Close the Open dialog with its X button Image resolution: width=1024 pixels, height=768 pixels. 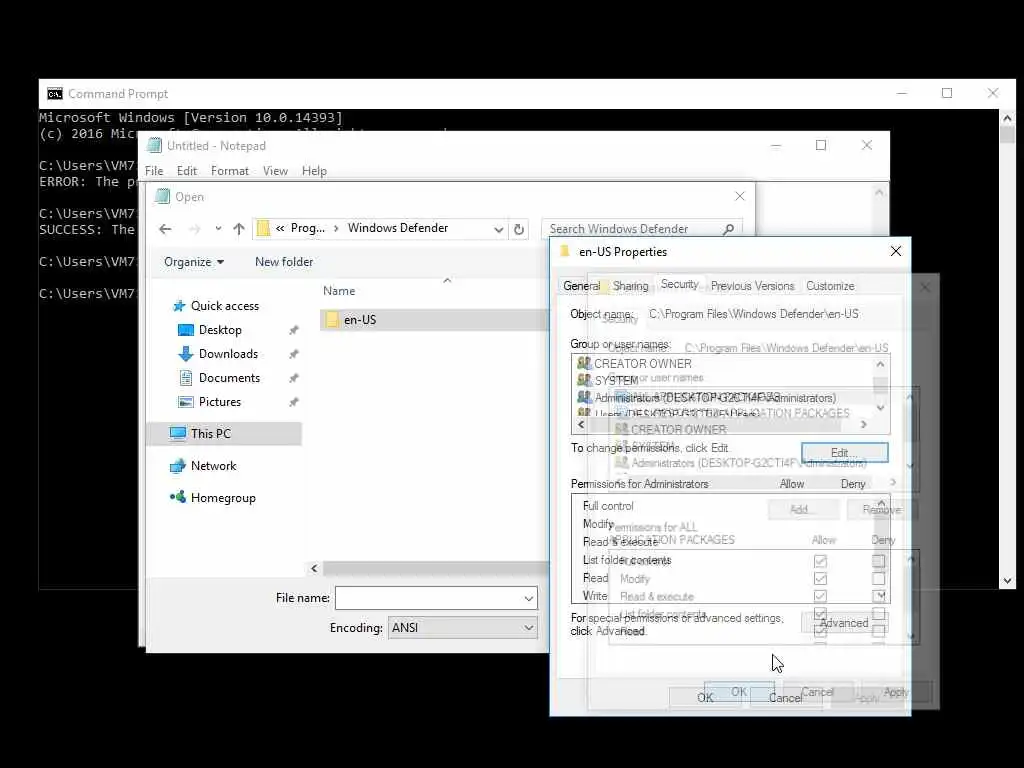pyautogui.click(x=739, y=197)
